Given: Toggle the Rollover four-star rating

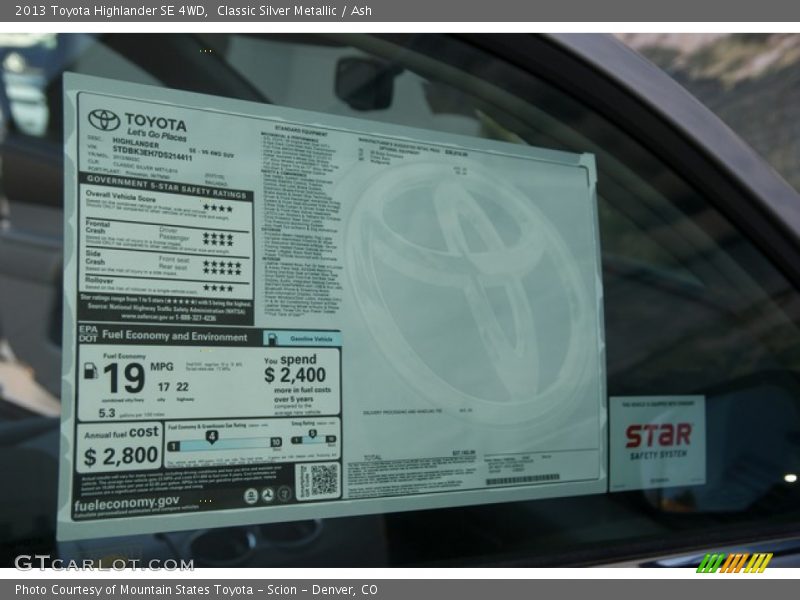Looking at the screenshot, I should (x=220, y=288).
